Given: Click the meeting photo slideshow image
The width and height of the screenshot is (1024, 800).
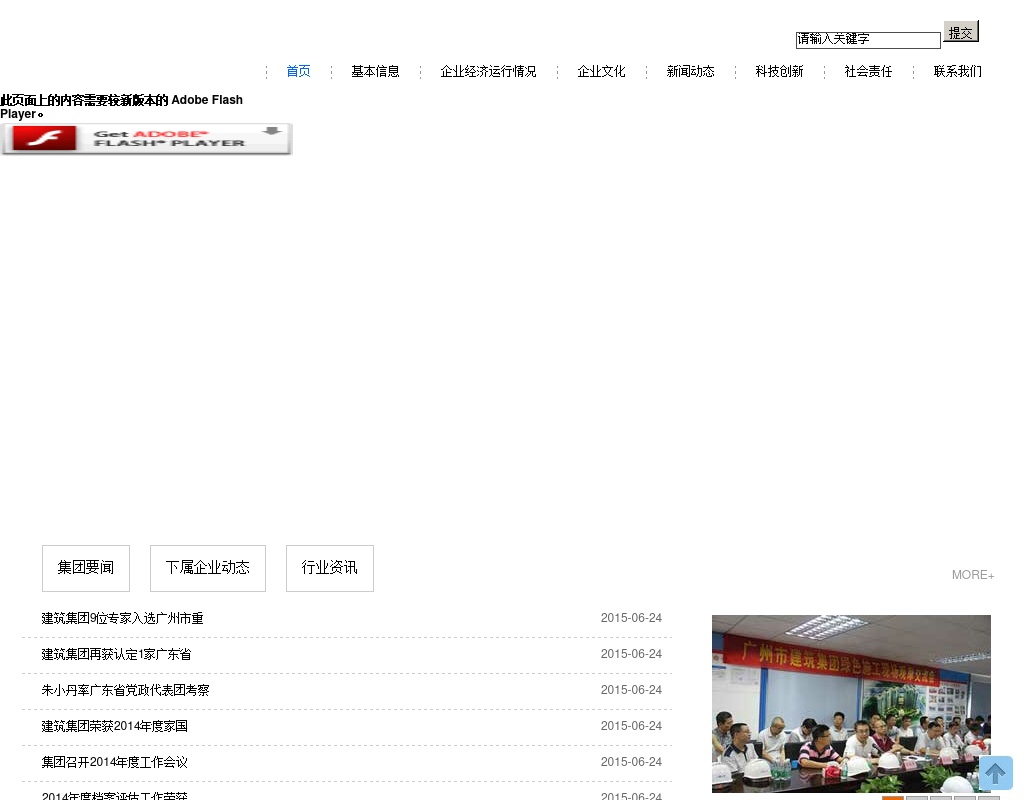Looking at the screenshot, I should point(850,703).
